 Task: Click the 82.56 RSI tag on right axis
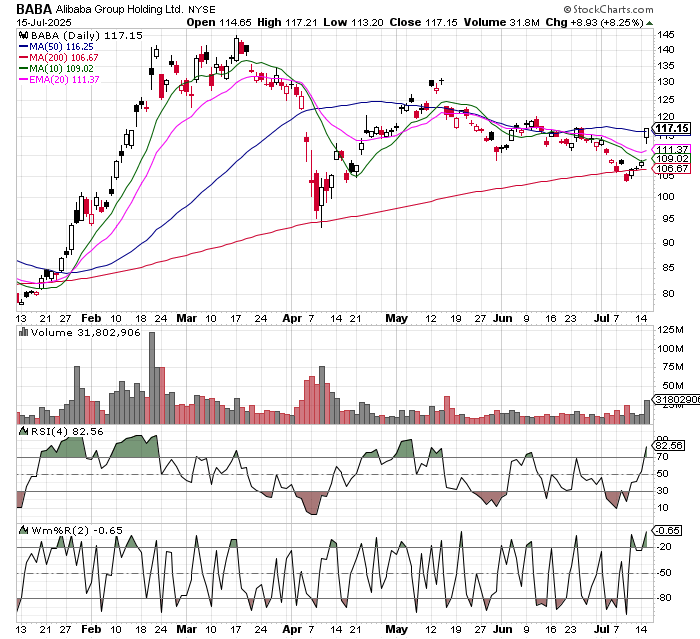(668, 446)
